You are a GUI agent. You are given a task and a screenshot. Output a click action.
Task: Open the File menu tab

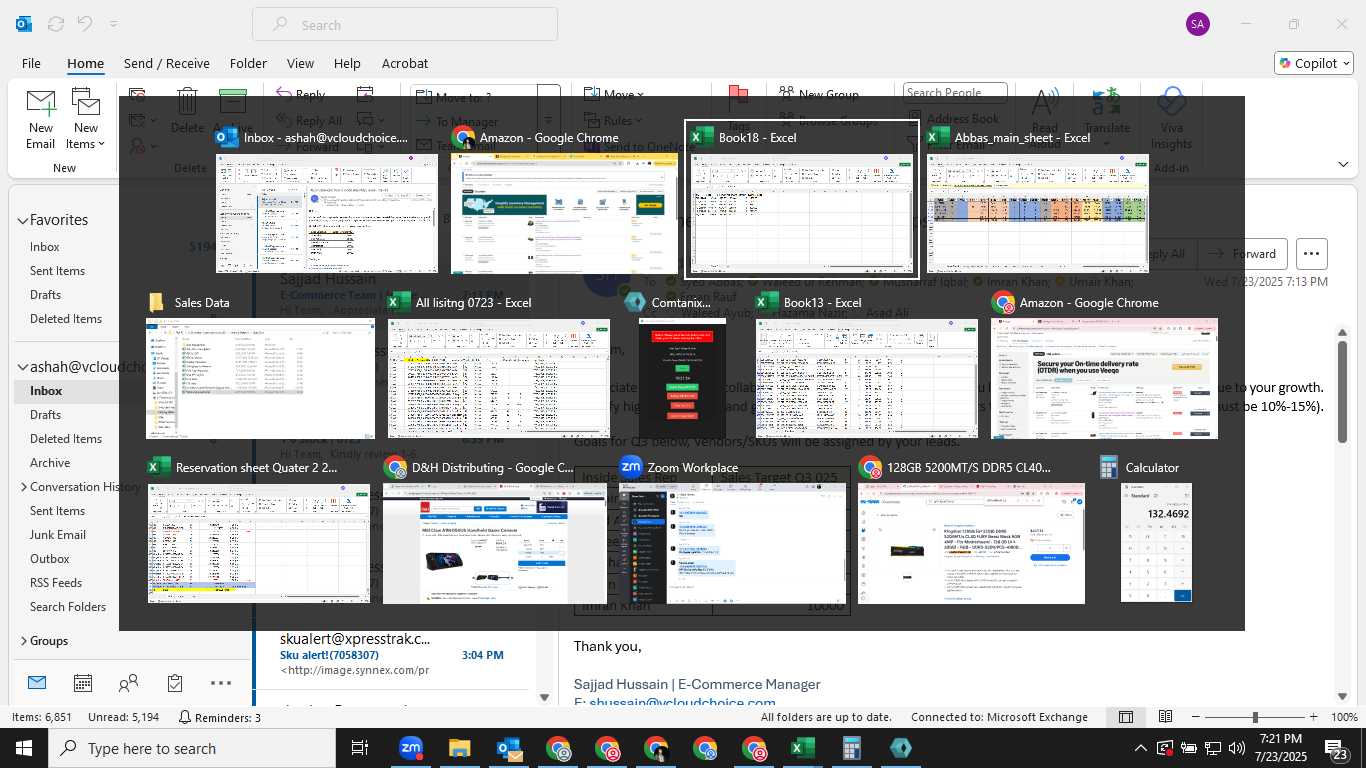click(x=31, y=63)
